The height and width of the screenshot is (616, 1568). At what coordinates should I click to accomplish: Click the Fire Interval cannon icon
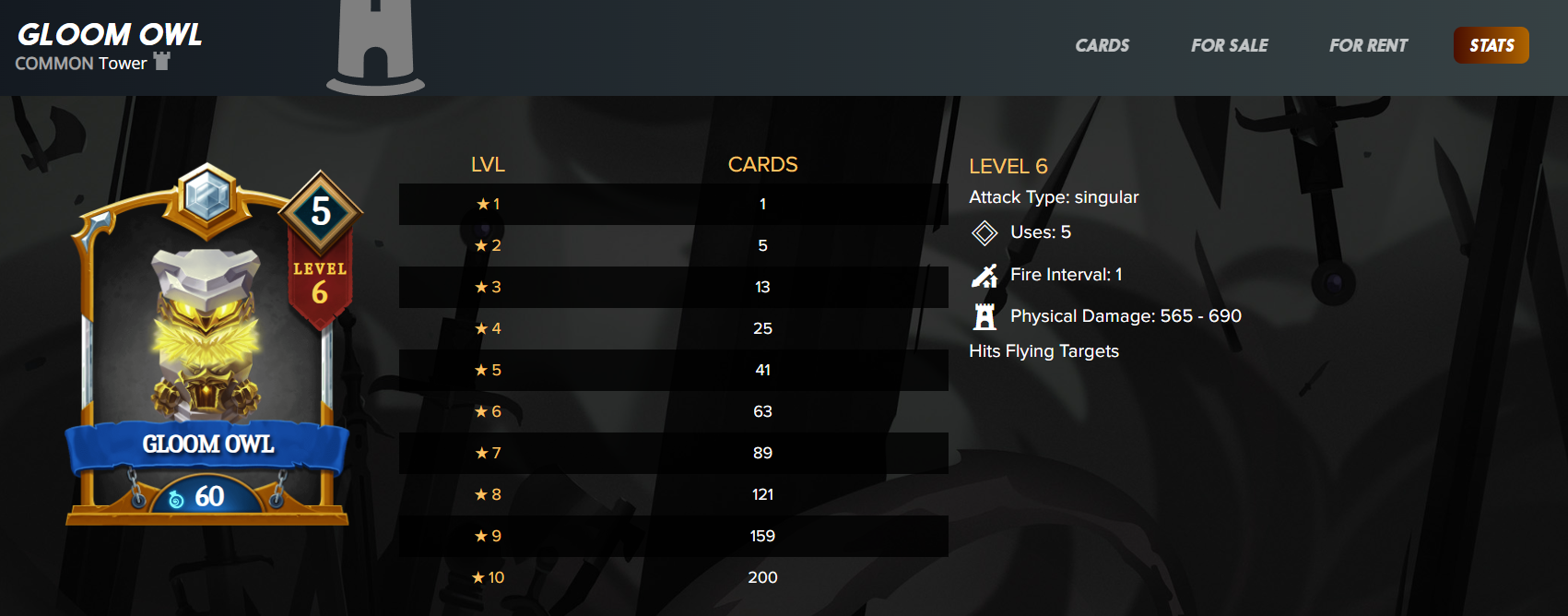coord(984,275)
